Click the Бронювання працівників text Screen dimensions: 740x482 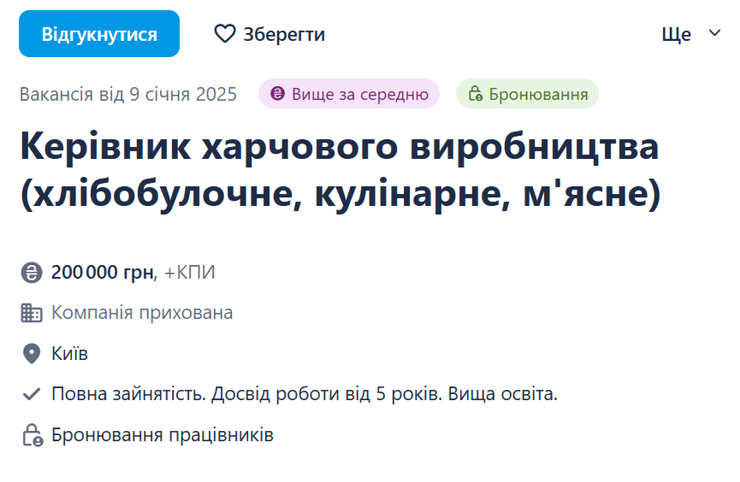162,435
